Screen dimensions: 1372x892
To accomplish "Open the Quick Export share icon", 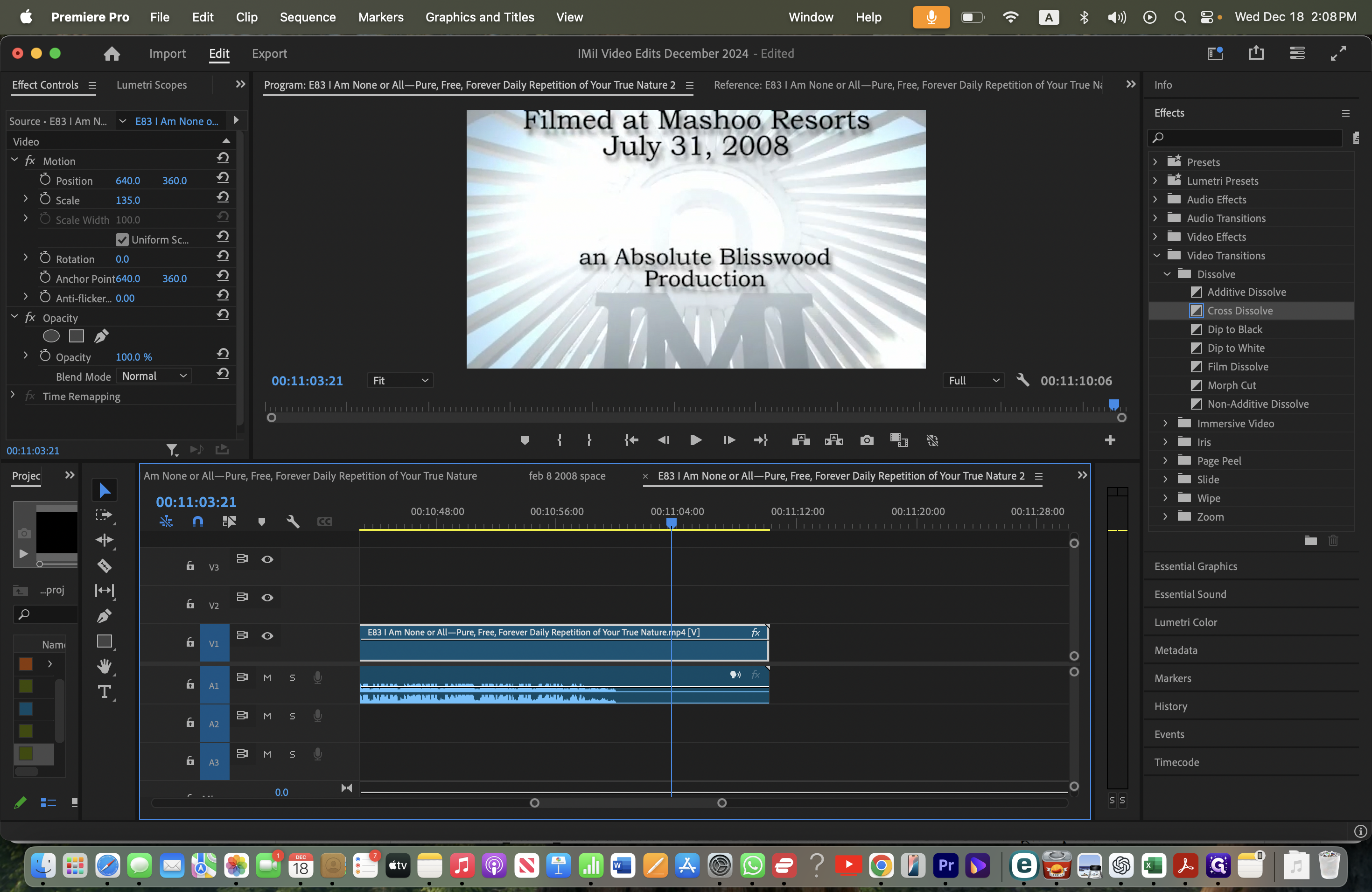I will 1255,53.
